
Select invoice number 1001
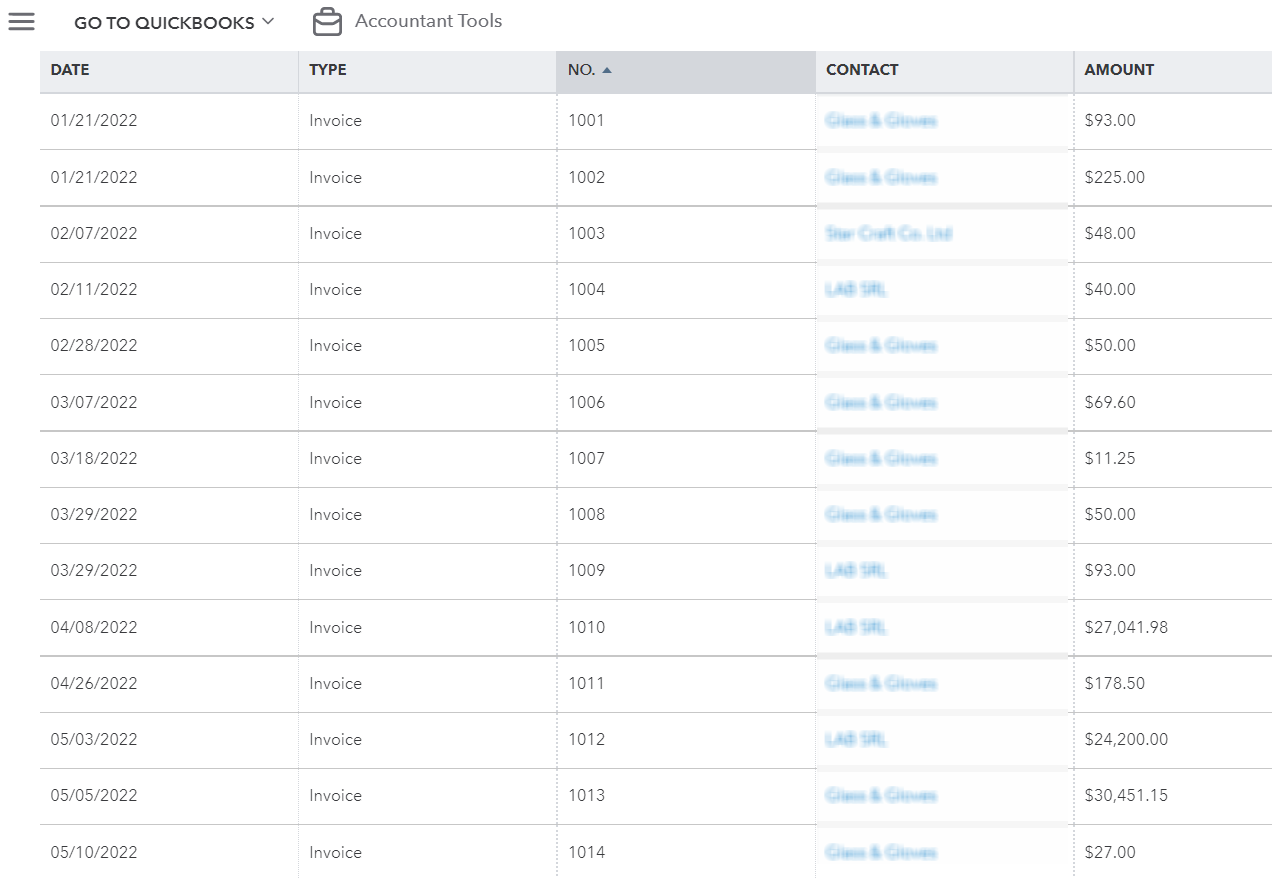586,120
